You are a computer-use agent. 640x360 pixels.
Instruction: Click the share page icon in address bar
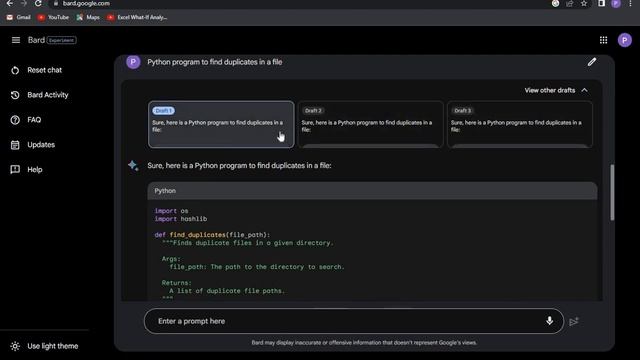click(x=569, y=3)
